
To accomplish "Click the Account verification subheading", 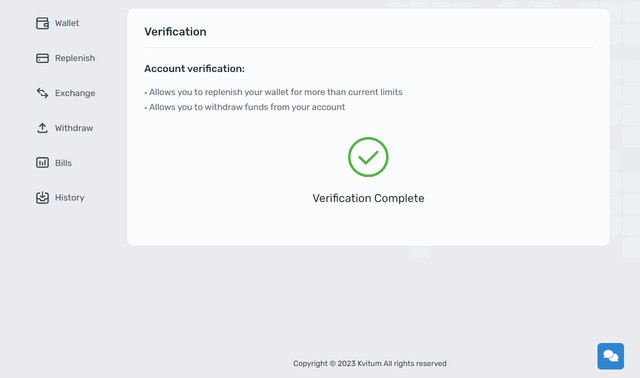I will (194, 69).
